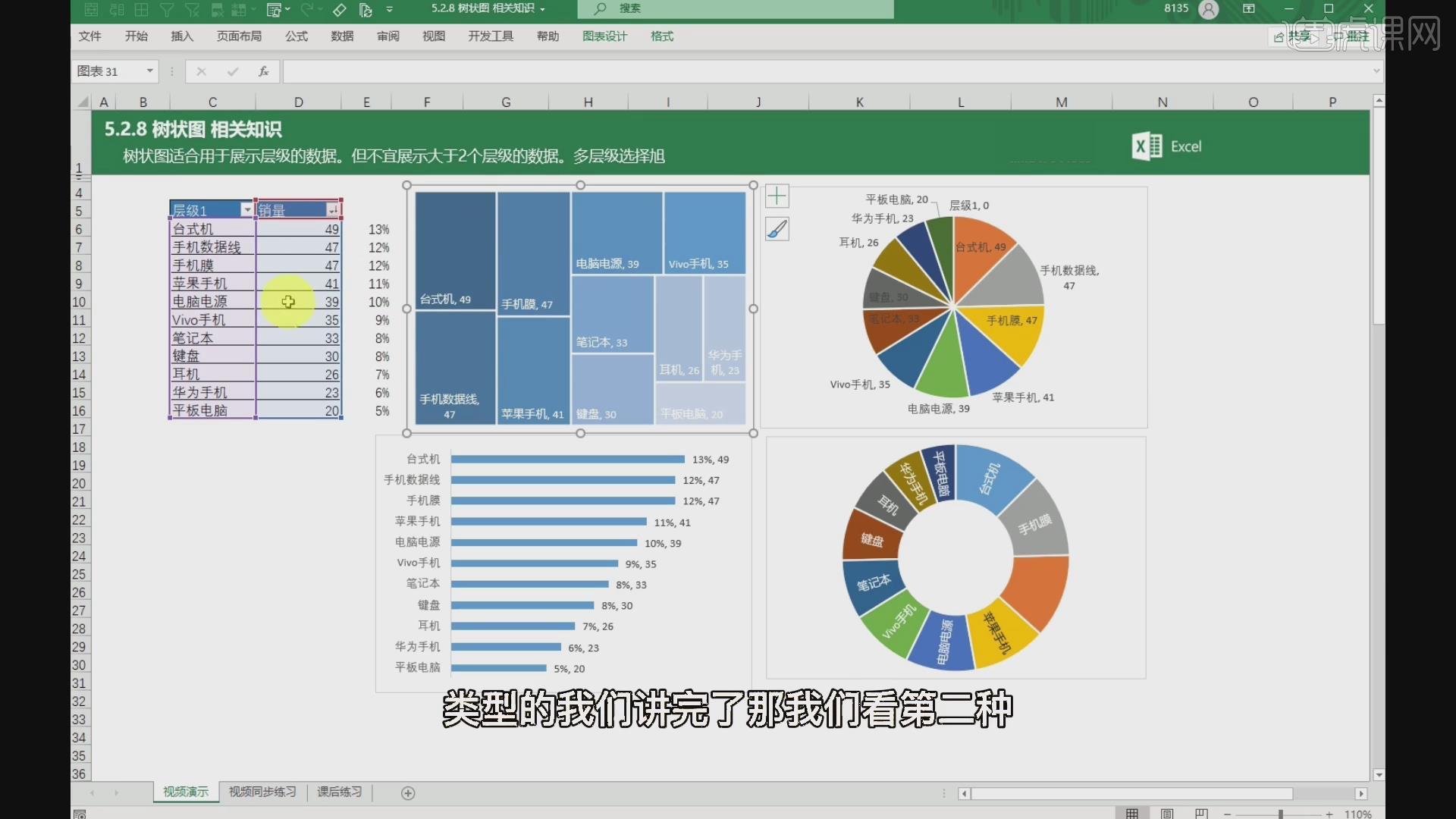
Task: Click the macro record icon in status bar
Action: pos(80,814)
